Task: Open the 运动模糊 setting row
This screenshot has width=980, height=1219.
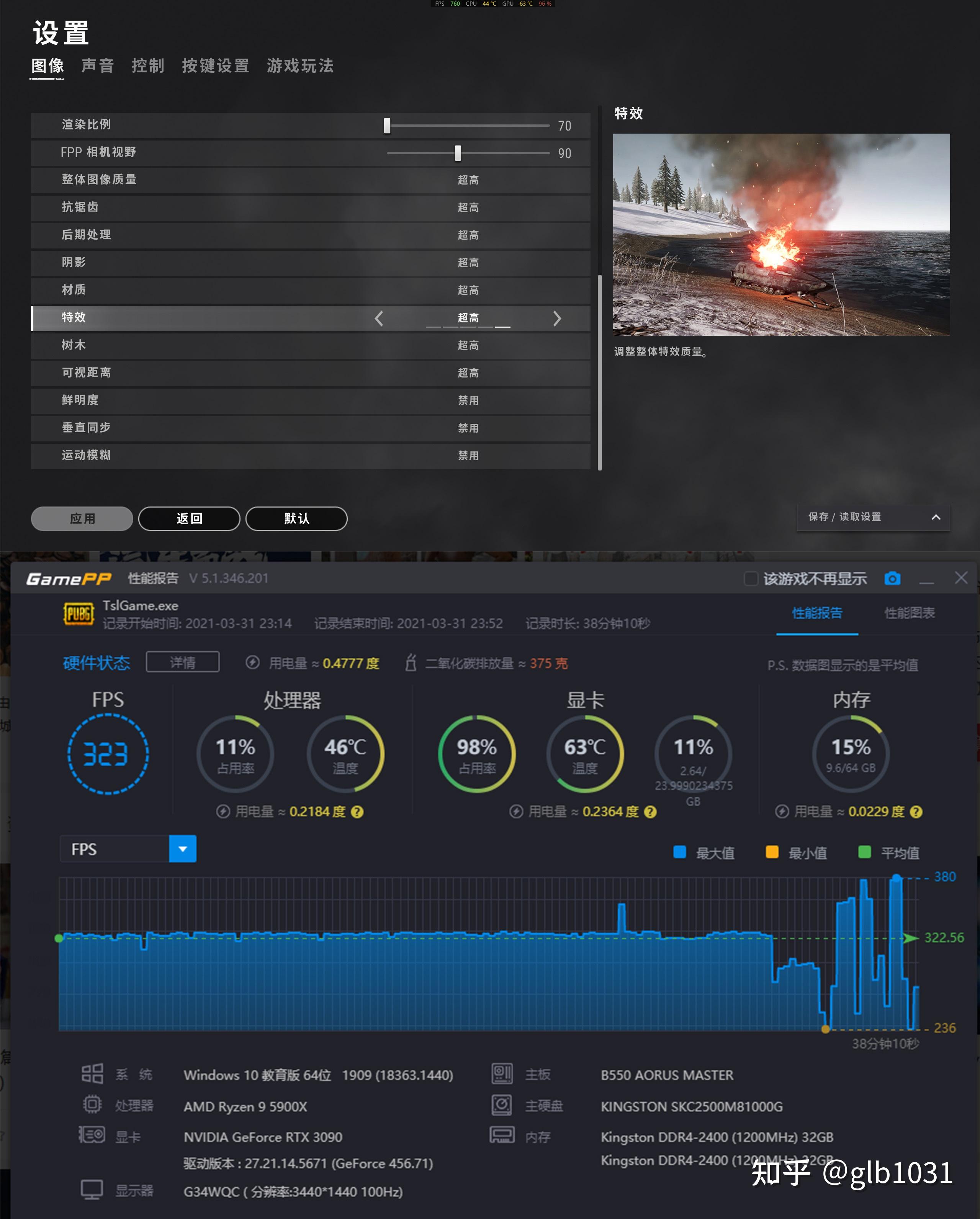Action: click(x=311, y=456)
